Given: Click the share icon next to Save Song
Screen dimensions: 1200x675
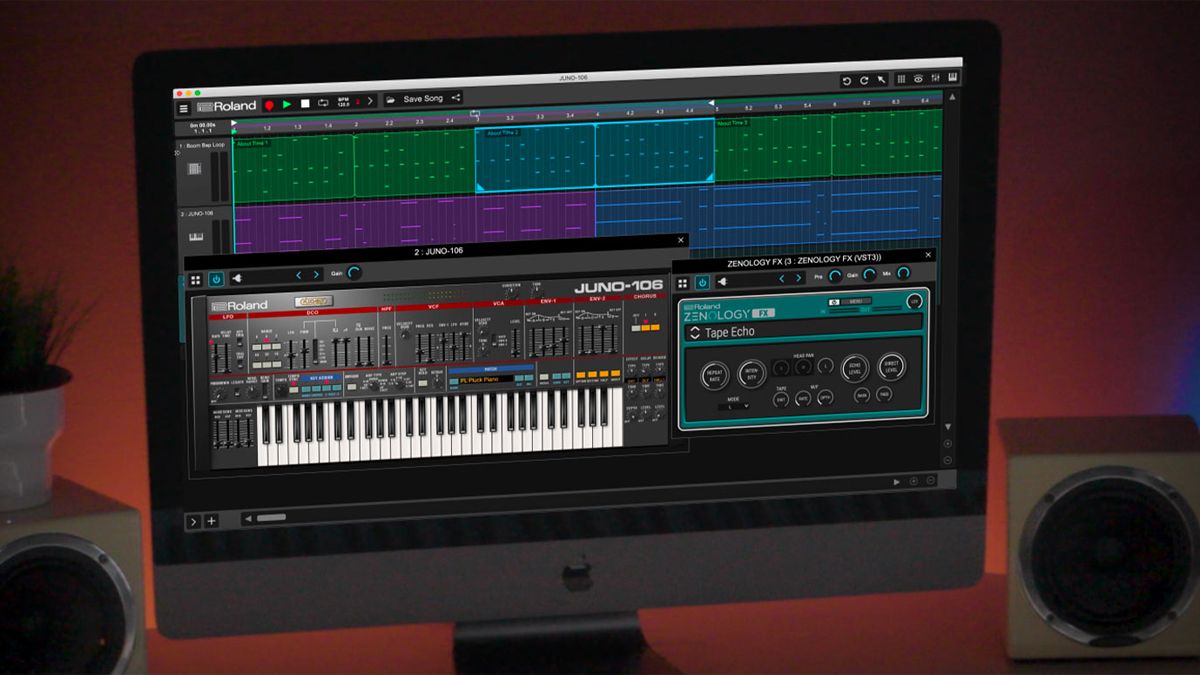Looking at the screenshot, I should pyautogui.click(x=457, y=99).
